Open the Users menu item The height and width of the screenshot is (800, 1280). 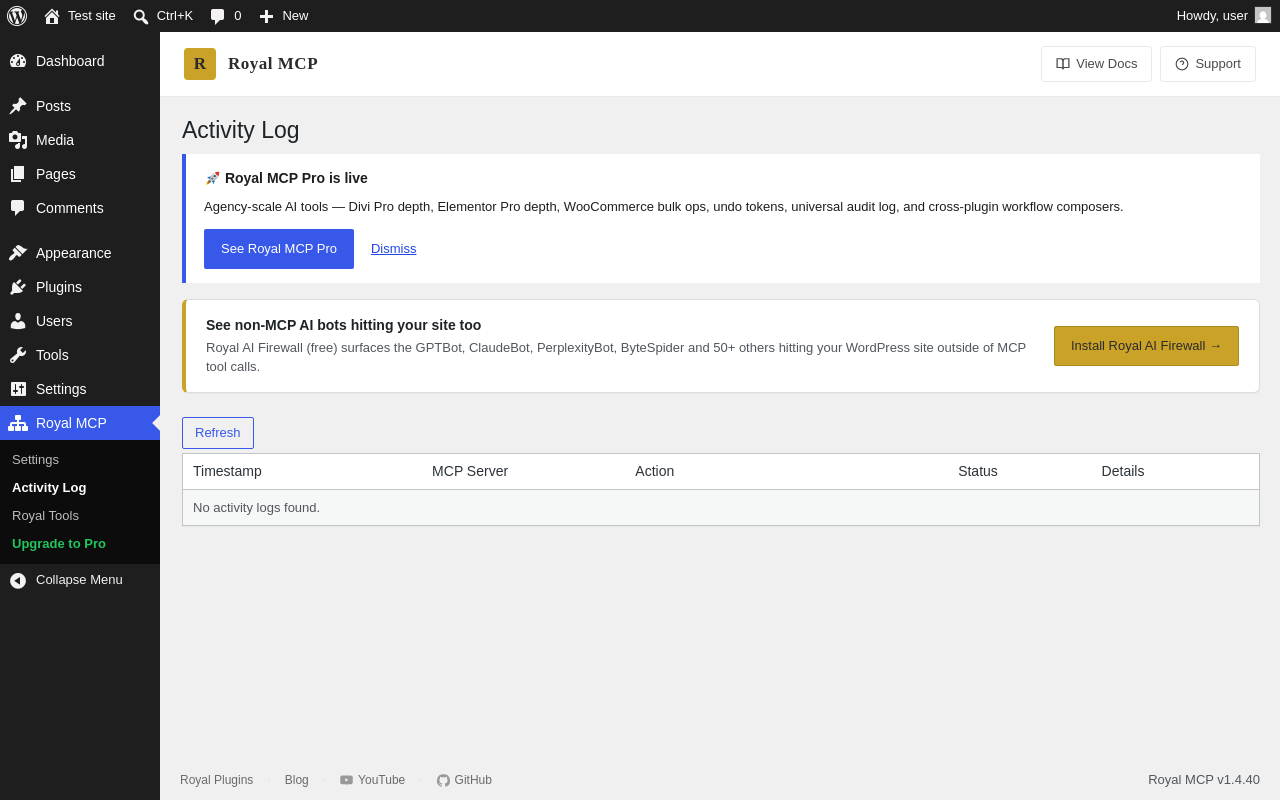[x=80, y=321]
